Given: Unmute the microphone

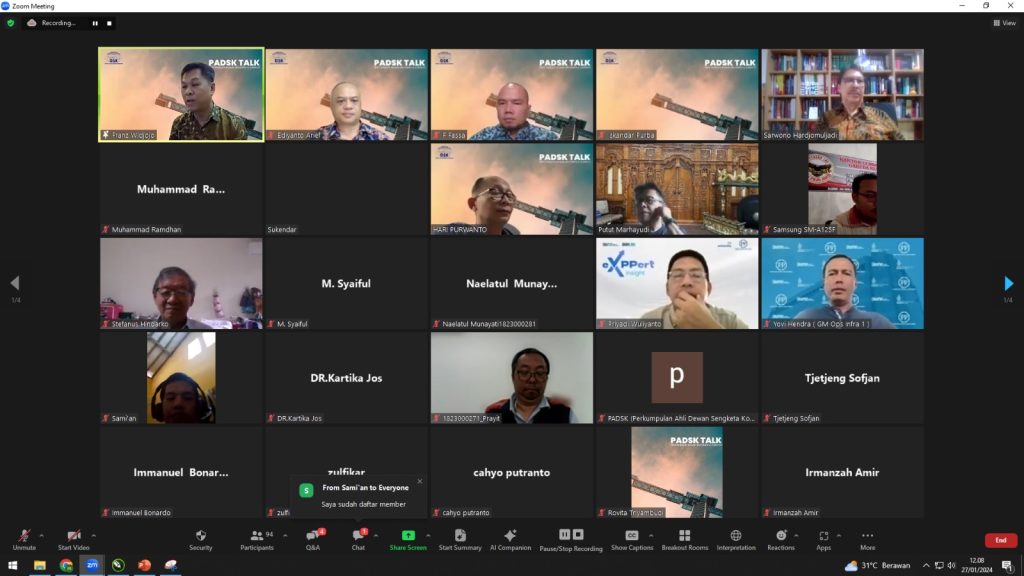Looking at the screenshot, I should tap(24, 539).
